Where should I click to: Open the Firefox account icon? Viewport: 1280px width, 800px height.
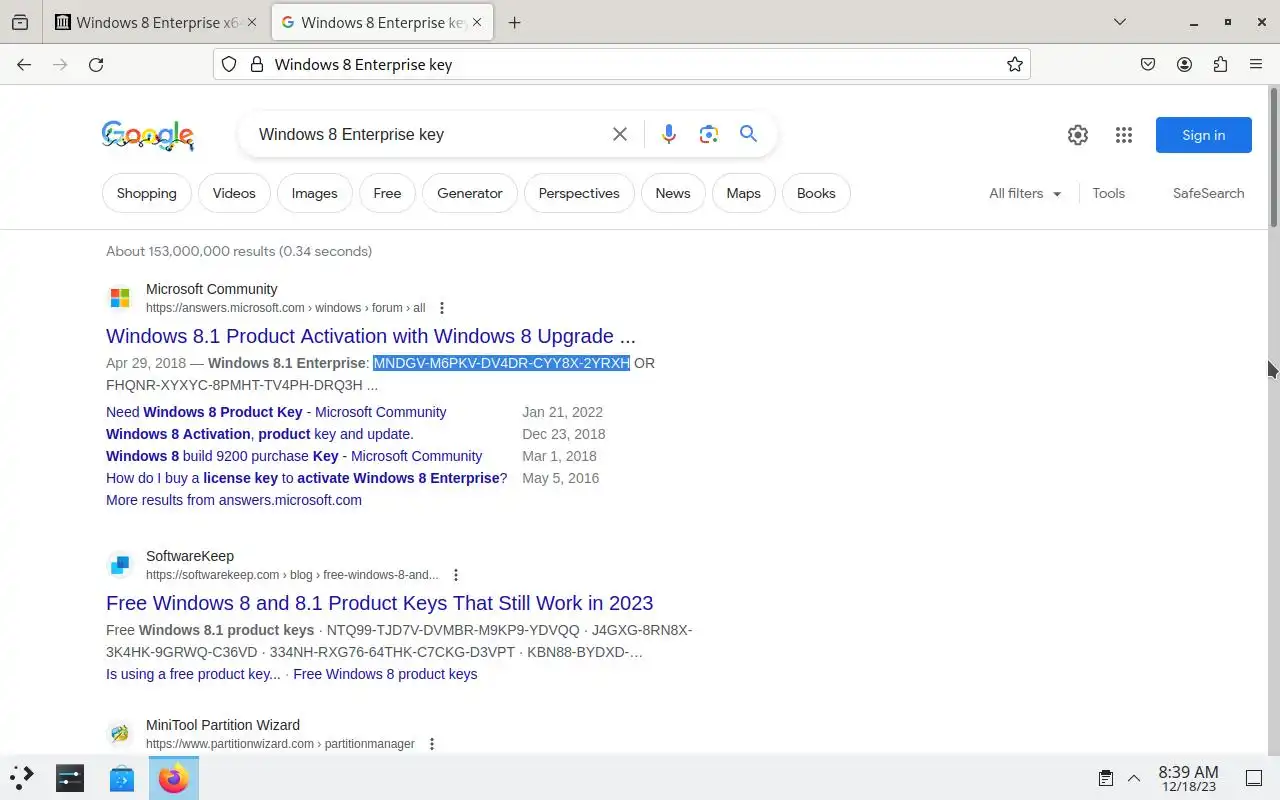1184,64
